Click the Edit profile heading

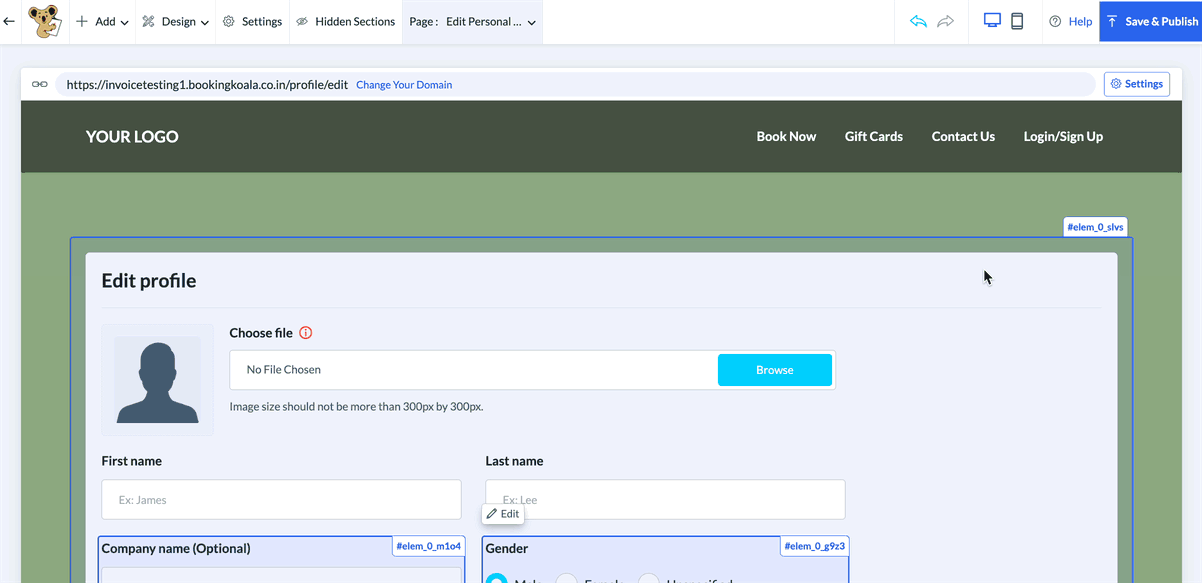point(149,281)
